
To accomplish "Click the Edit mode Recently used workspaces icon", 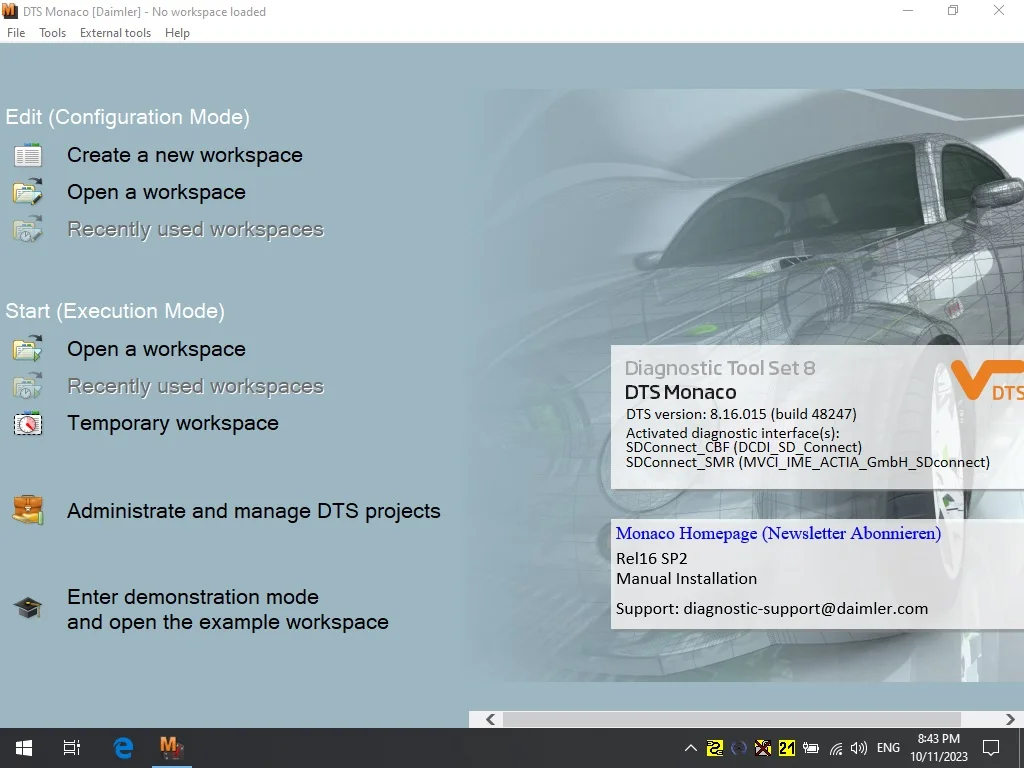I will 27,229.
